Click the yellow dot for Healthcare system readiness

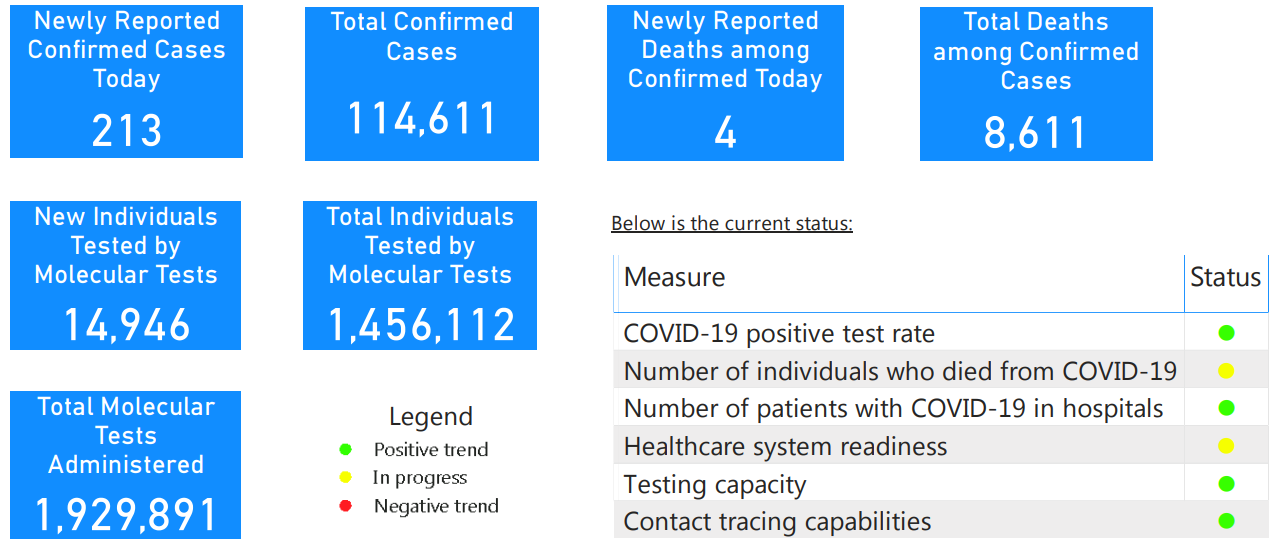click(1226, 446)
